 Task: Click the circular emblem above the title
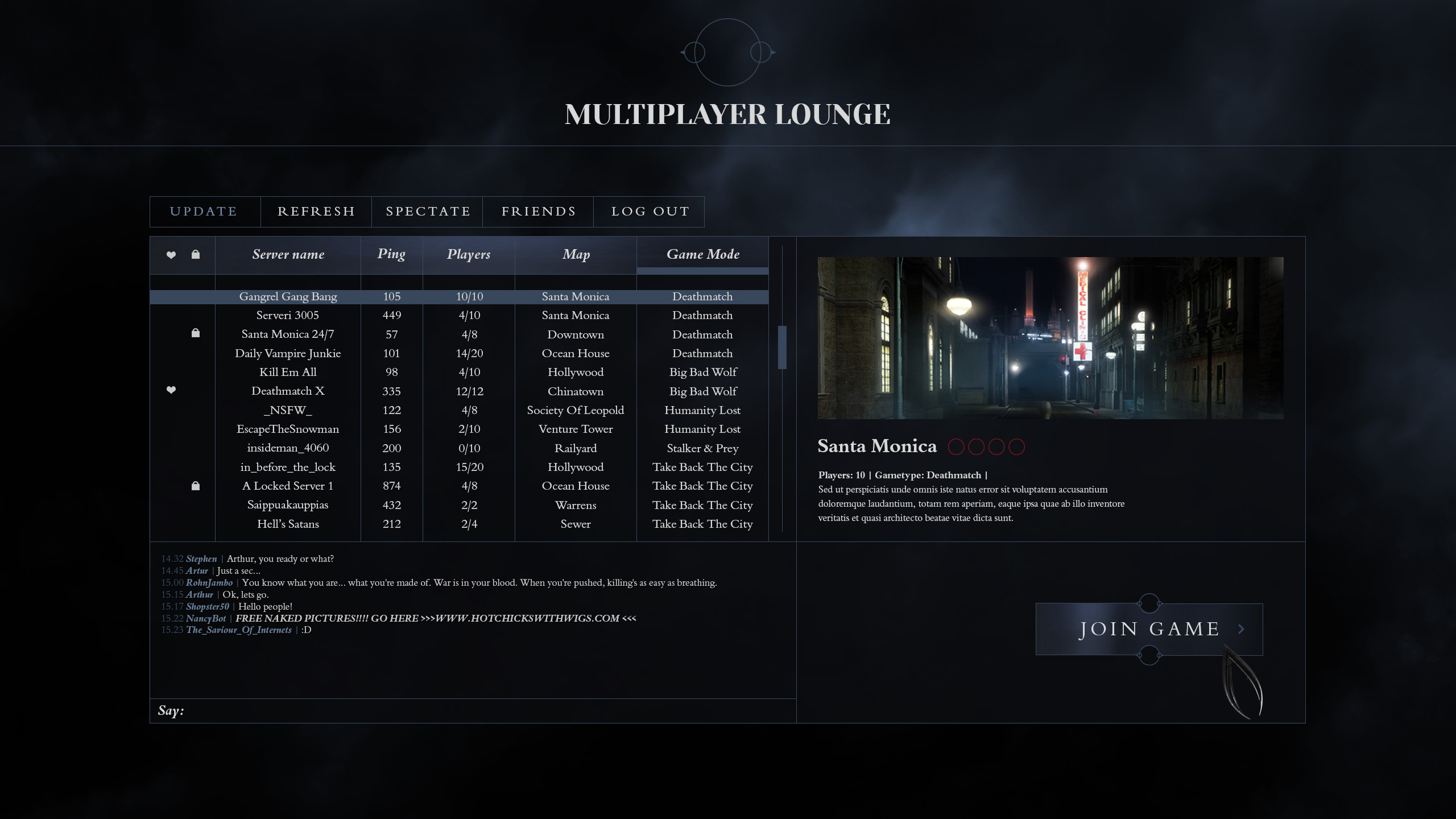tap(727, 52)
